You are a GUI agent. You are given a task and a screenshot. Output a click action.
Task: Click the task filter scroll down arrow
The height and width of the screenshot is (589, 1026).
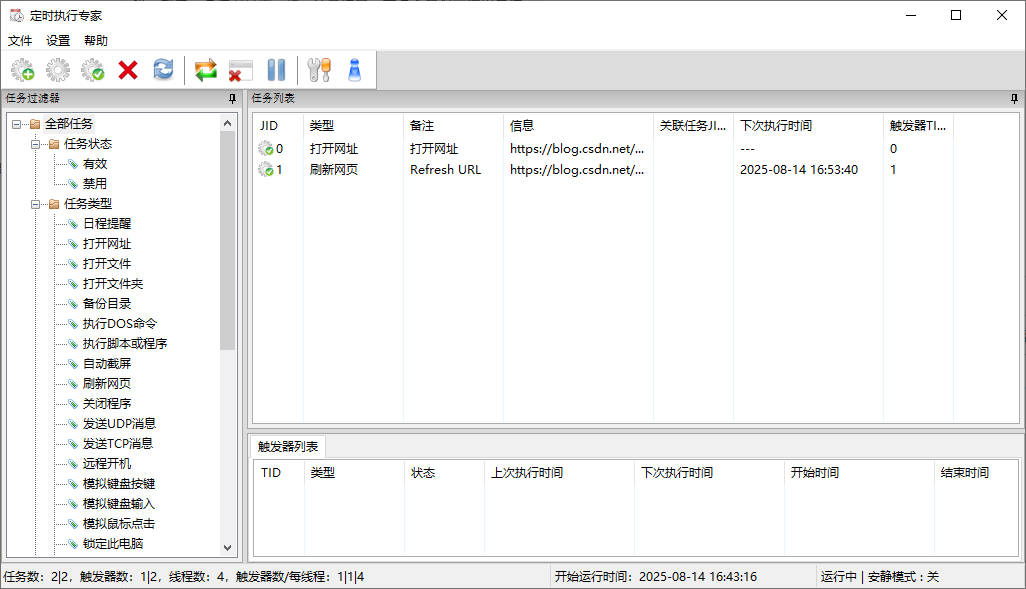tap(227, 548)
